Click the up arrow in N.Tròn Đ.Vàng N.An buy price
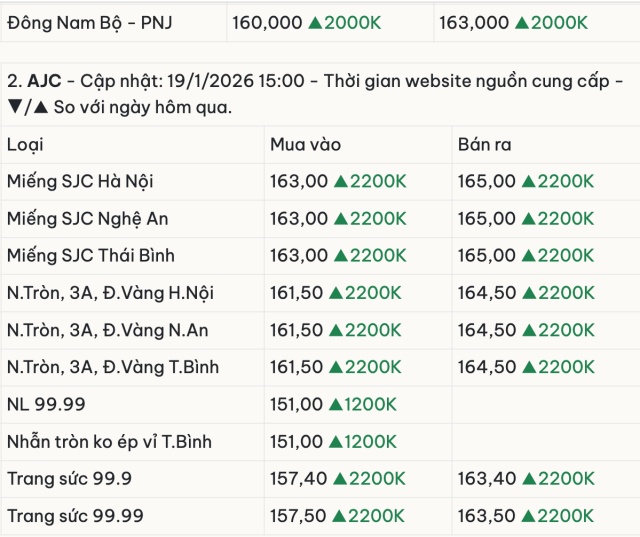This screenshot has height=537, width=640. (336, 330)
